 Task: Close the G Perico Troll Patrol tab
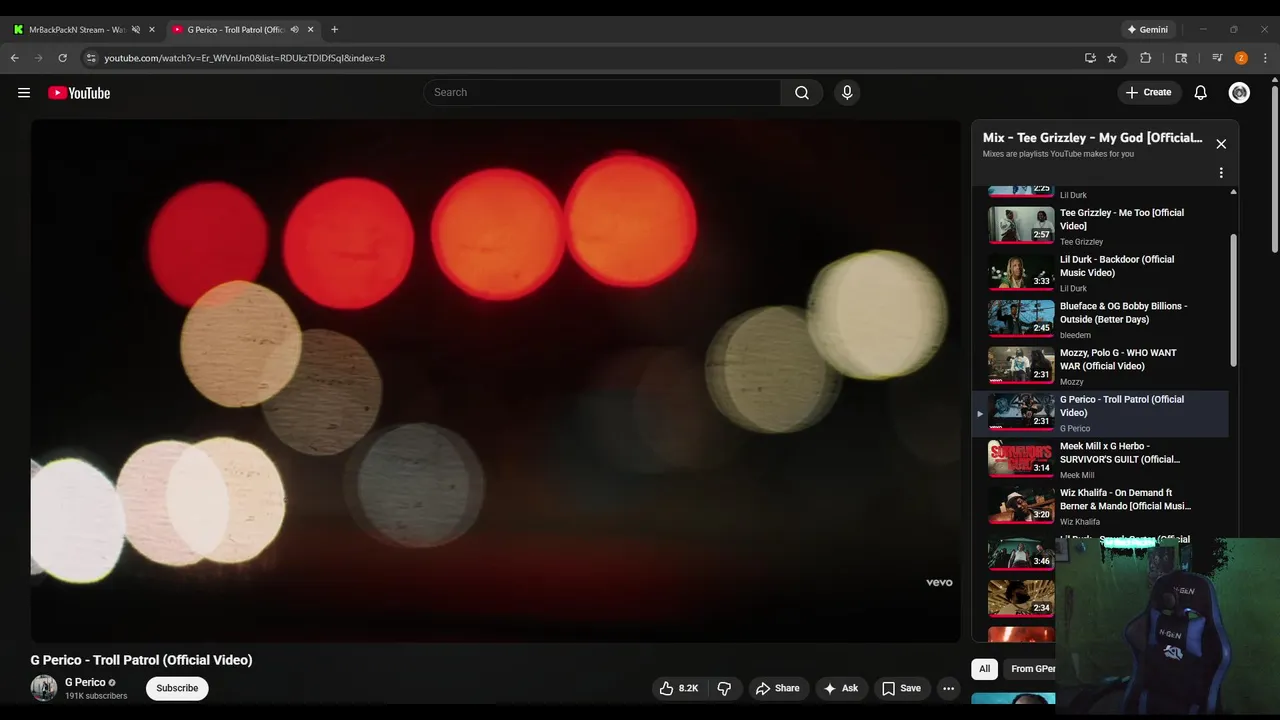tap(310, 30)
